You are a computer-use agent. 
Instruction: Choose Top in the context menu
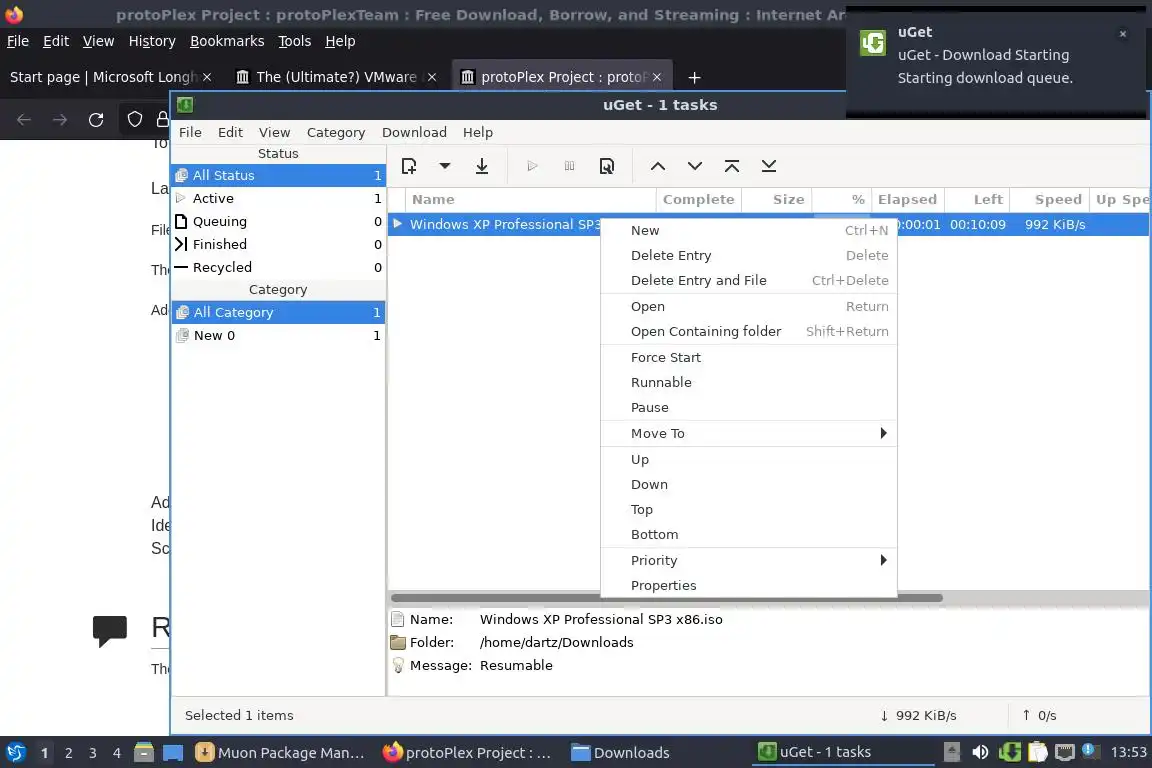tap(749, 509)
